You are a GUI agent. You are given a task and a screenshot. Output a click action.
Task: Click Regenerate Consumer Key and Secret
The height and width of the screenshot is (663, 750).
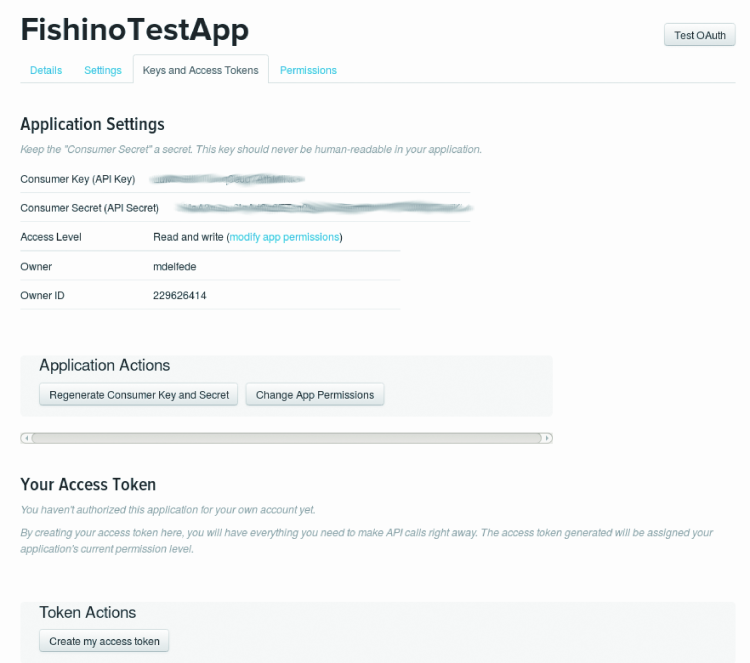coord(139,395)
